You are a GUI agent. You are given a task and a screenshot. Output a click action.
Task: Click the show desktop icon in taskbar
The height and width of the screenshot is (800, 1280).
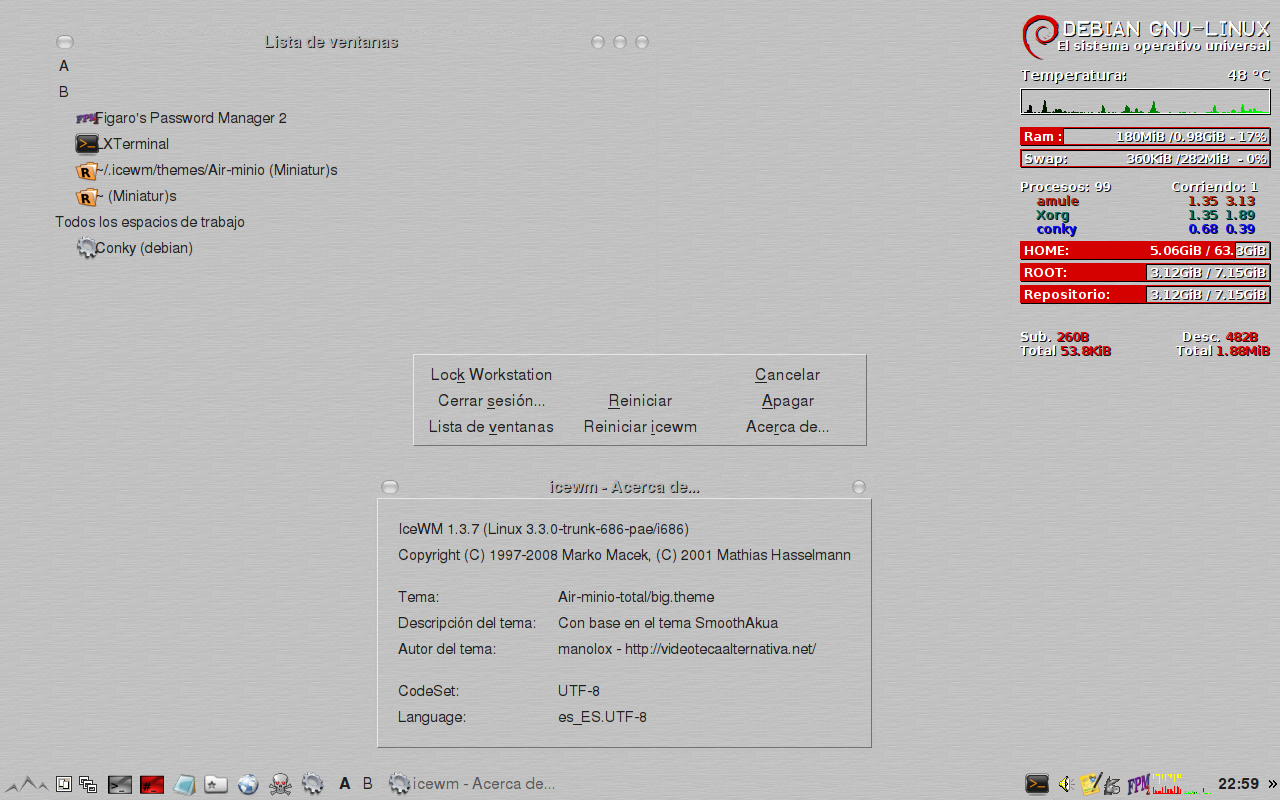64,784
